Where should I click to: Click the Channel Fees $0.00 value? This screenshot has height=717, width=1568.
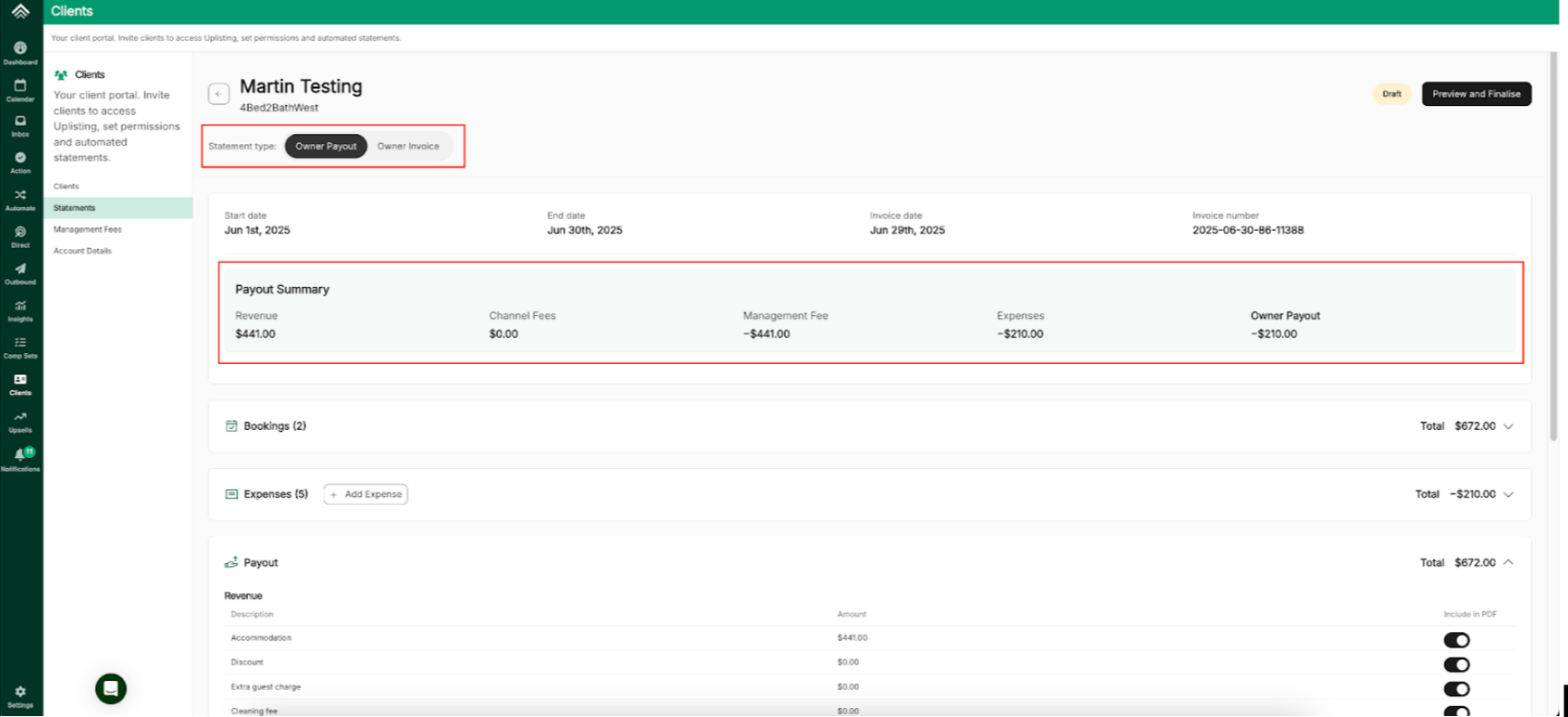(503, 334)
